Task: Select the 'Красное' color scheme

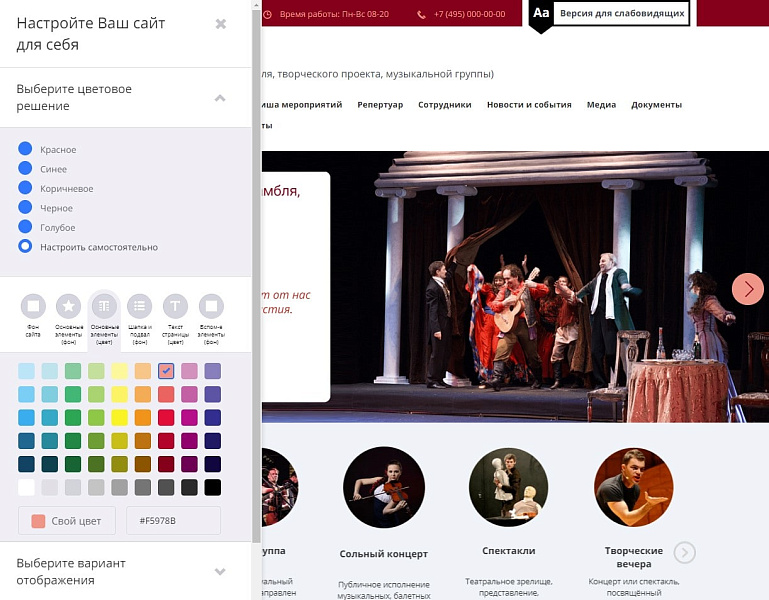Action: (25, 149)
